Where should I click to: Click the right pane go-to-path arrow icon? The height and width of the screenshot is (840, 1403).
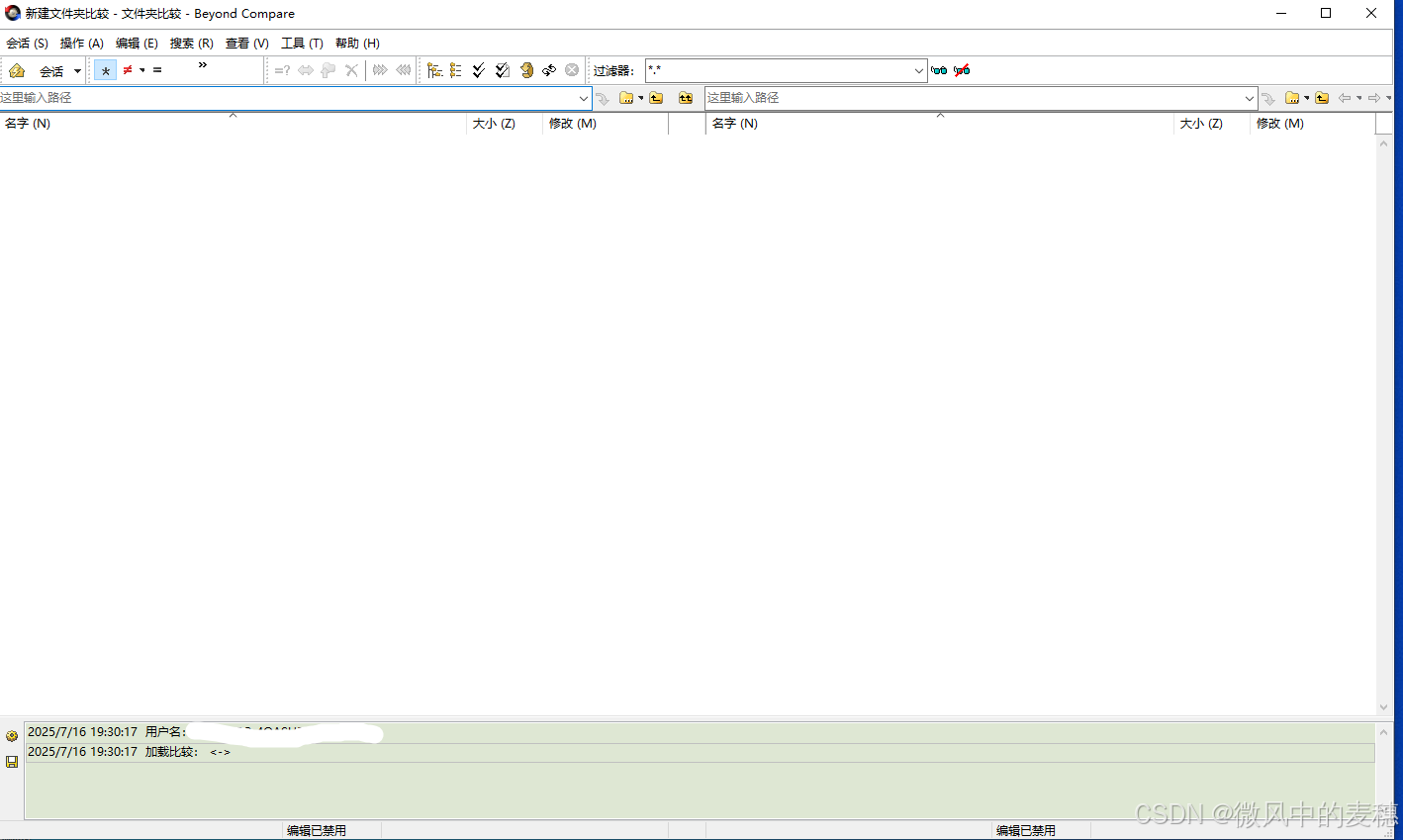pyautogui.click(x=1268, y=98)
